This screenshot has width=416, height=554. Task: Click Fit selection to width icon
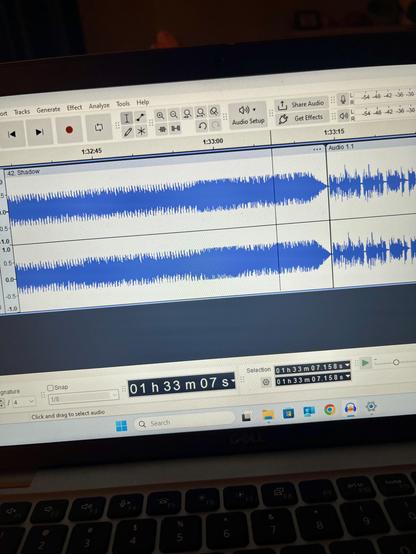187,113
